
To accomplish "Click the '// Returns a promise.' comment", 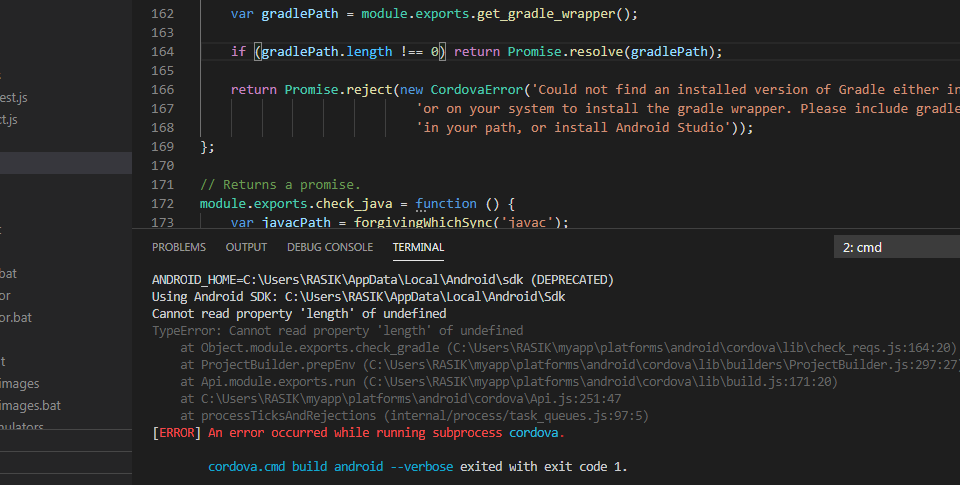I will (280, 184).
